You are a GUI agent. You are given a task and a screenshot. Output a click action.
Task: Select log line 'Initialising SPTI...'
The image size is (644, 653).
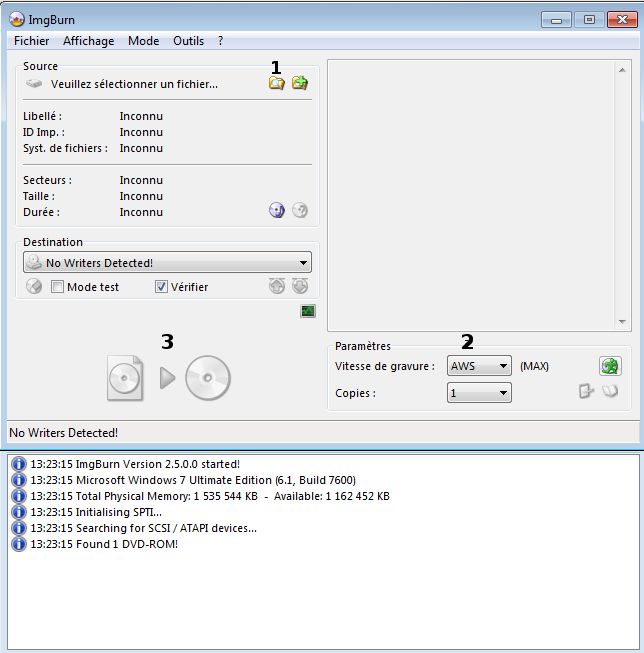click(96, 512)
